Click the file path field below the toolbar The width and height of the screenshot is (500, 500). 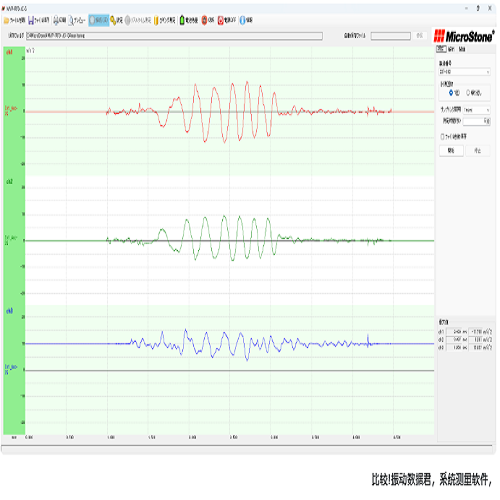coord(174,36)
